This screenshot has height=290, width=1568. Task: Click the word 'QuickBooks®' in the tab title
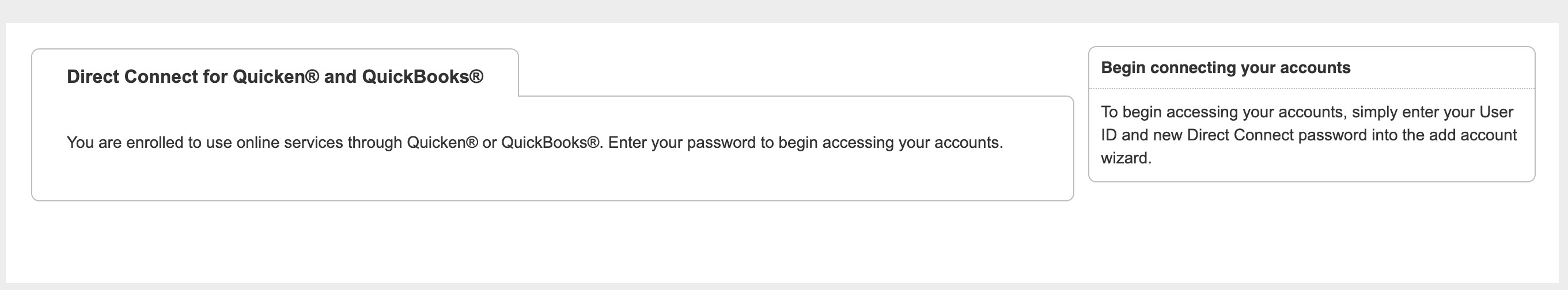(422, 77)
